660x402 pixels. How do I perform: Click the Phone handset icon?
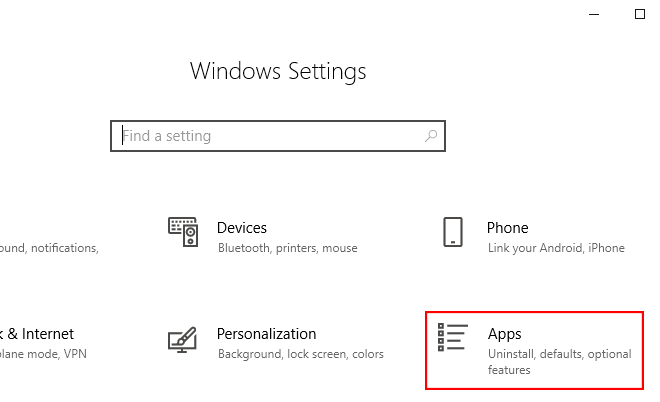tap(453, 232)
